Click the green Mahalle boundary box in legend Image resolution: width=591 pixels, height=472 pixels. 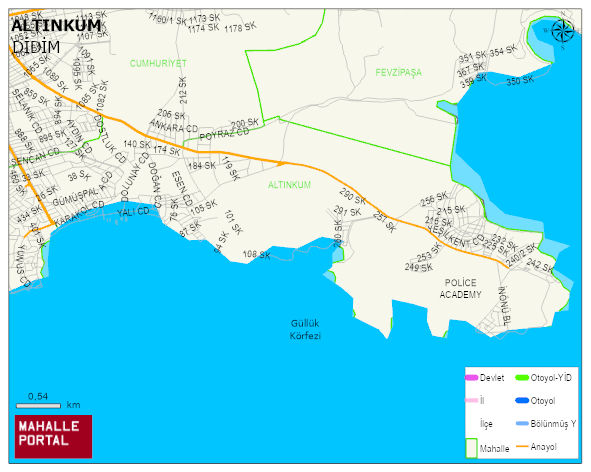(x=471, y=448)
